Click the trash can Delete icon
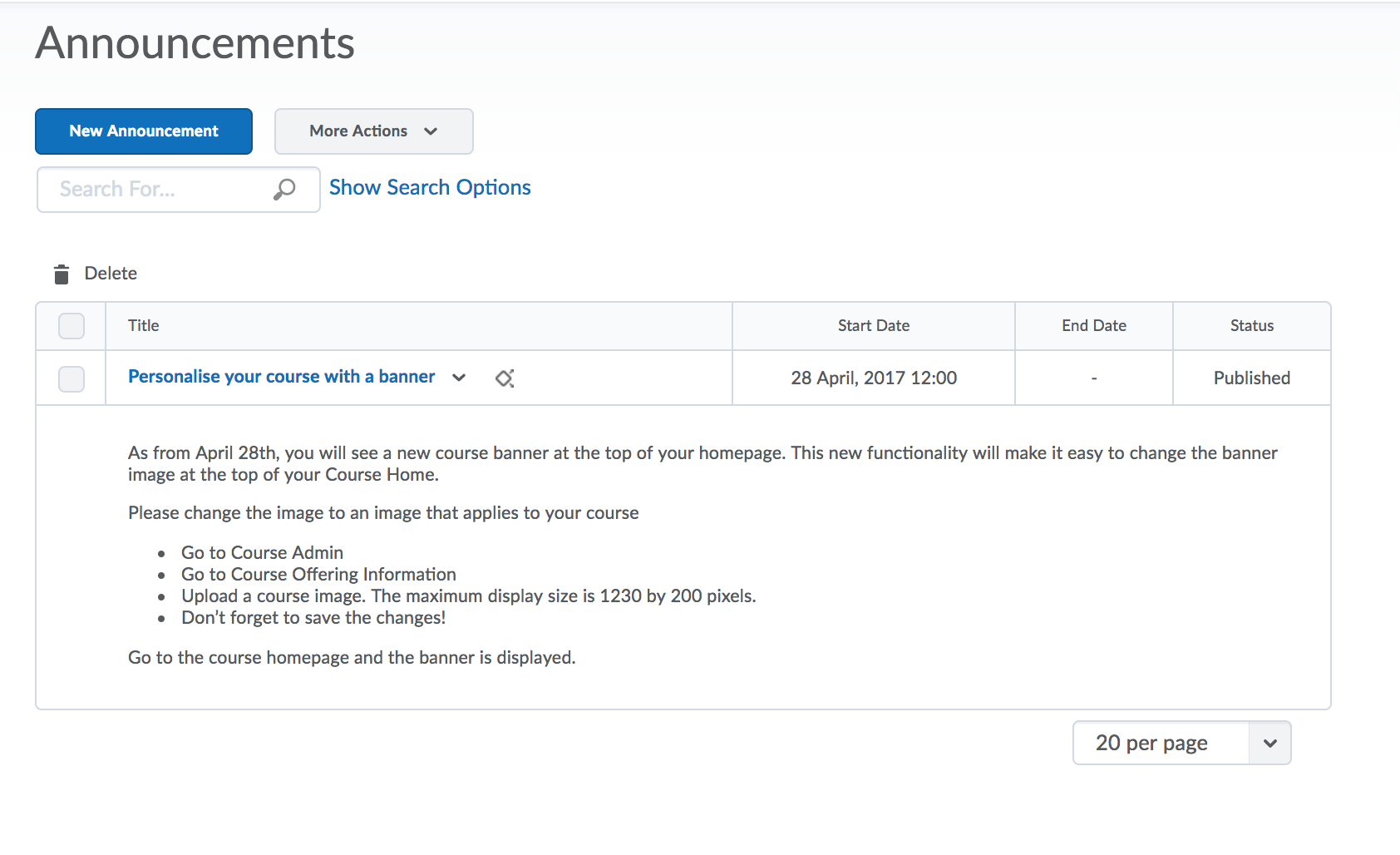This screenshot has width=1400, height=855. [x=62, y=274]
